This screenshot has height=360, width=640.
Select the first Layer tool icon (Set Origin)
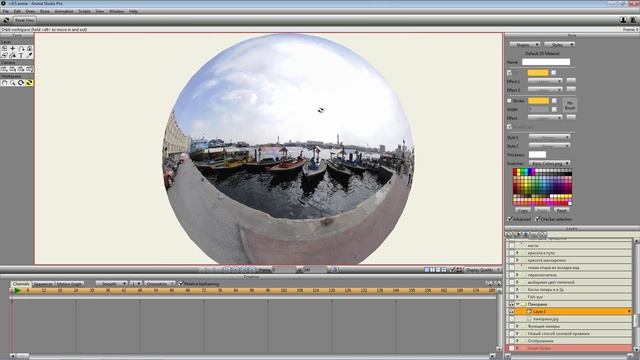coord(4,48)
